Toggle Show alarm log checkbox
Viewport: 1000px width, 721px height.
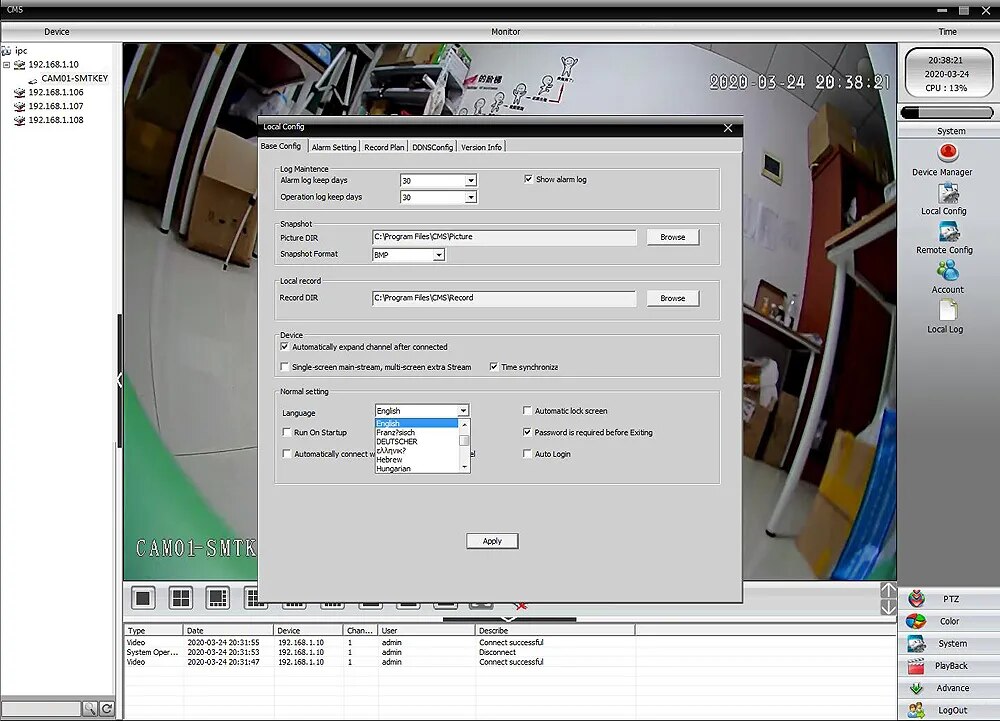click(528, 179)
